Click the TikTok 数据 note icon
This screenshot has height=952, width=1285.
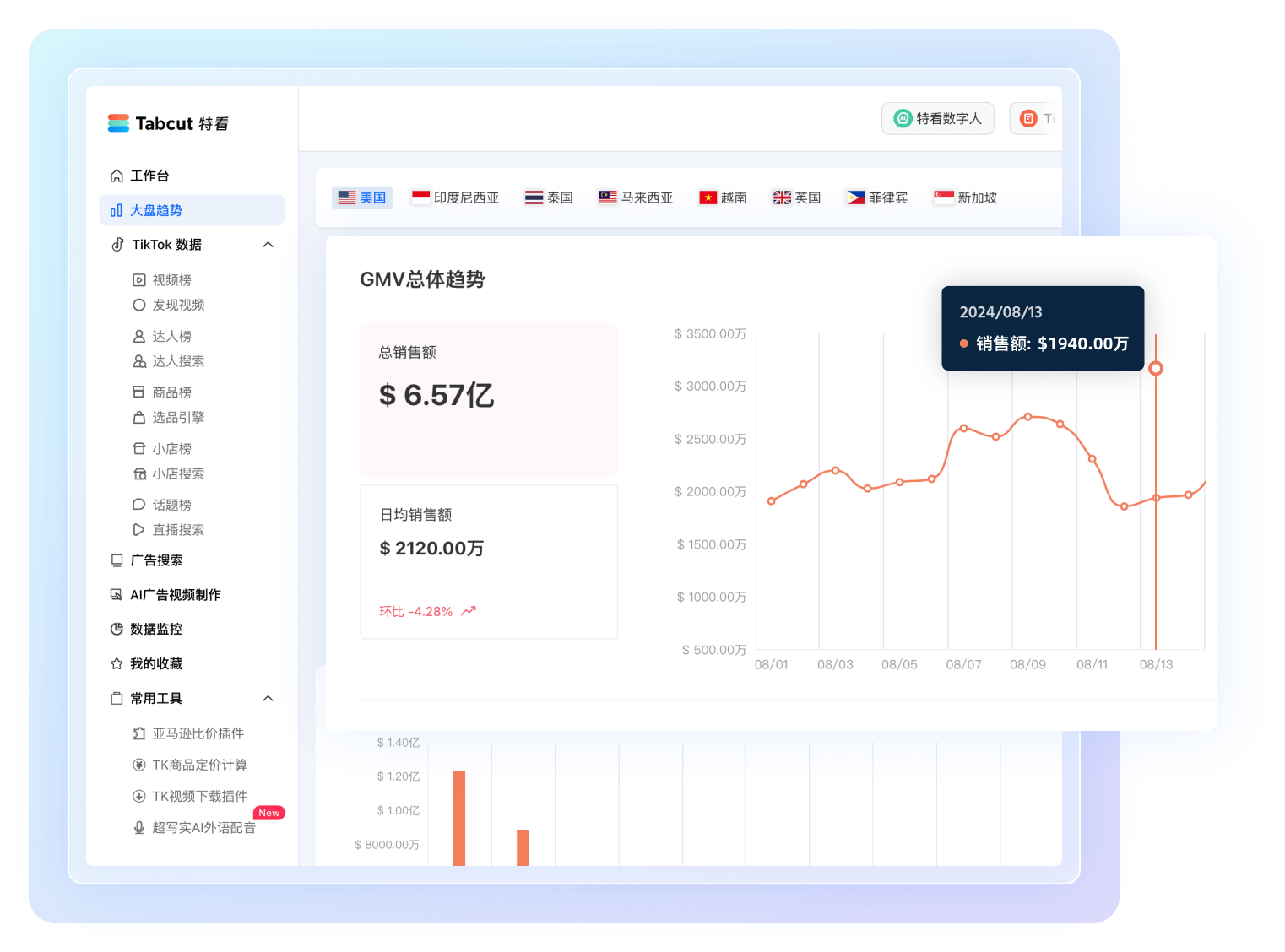[117, 244]
